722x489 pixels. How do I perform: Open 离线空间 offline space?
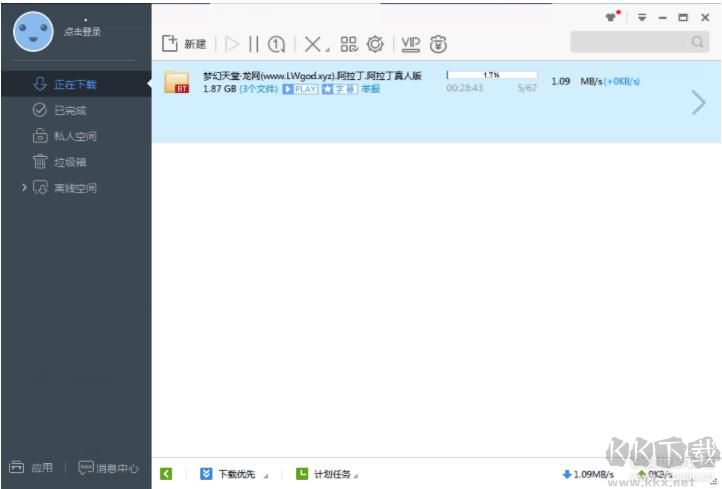pos(76,188)
